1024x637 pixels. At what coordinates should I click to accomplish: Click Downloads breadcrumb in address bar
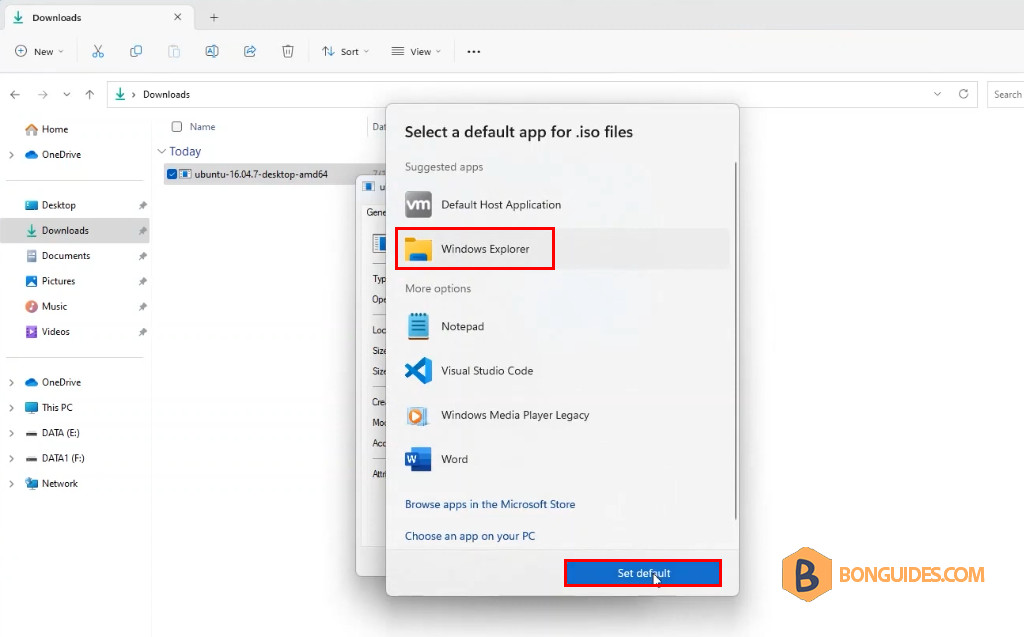click(166, 95)
